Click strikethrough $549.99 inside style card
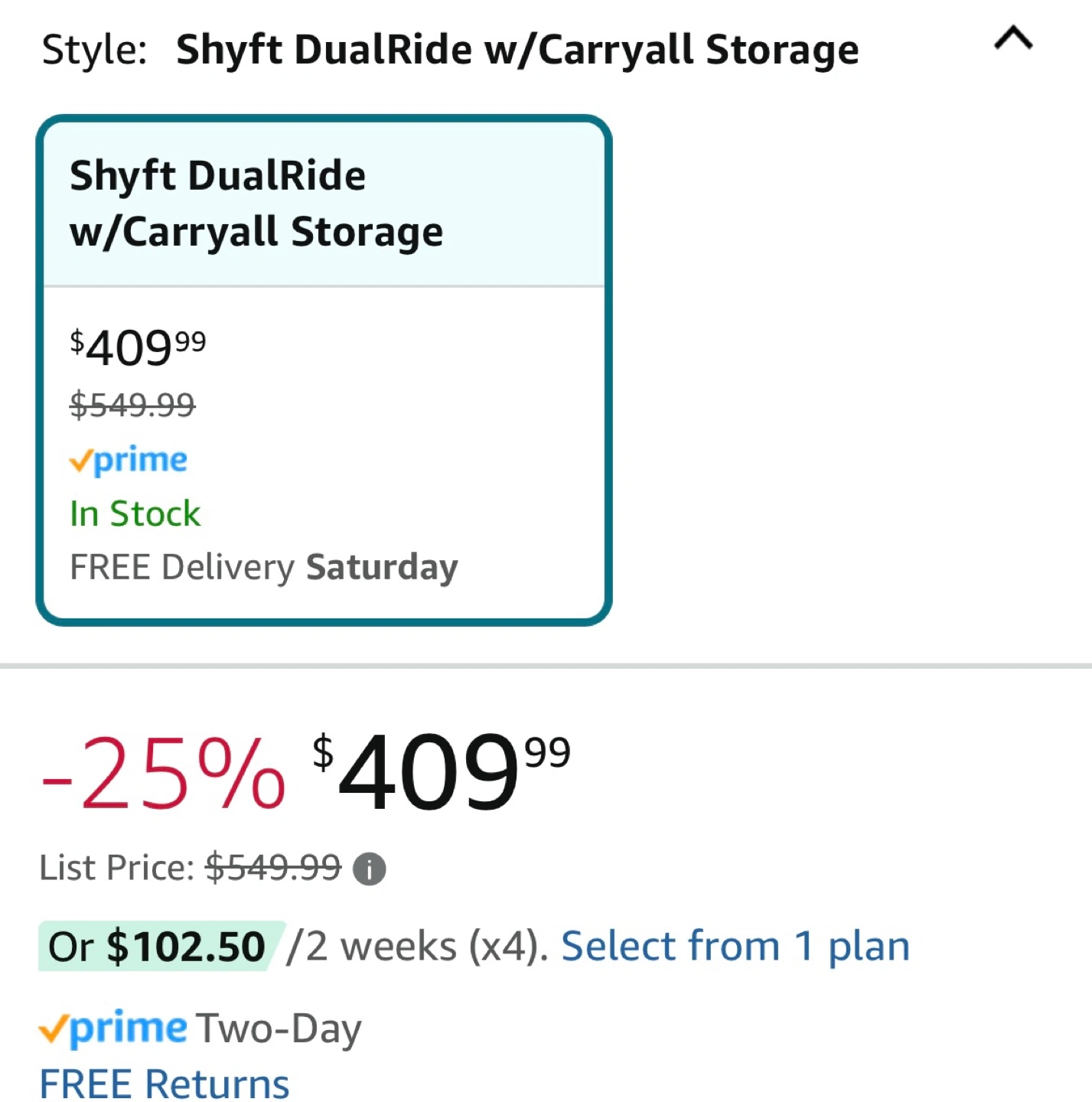The height and width of the screenshot is (1102, 1092). coord(132,405)
